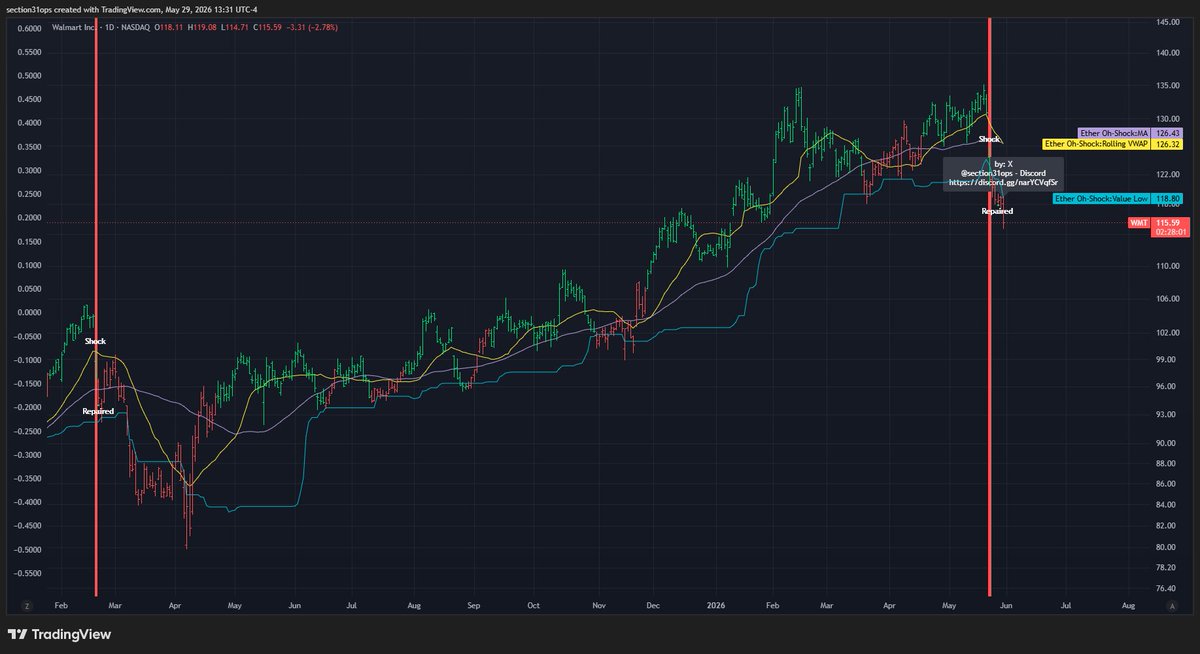This screenshot has height=654, width=1200.
Task: Select the Ether Oh-Shock:Rolling VWAP label
Action: pos(1097,144)
